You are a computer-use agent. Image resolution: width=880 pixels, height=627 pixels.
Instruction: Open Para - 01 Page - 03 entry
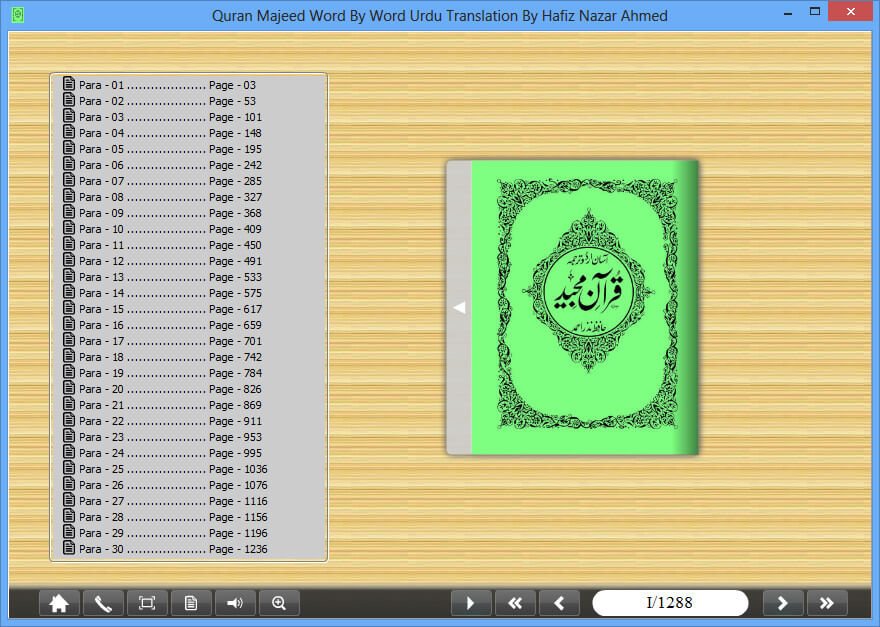pyautogui.click(x=159, y=85)
